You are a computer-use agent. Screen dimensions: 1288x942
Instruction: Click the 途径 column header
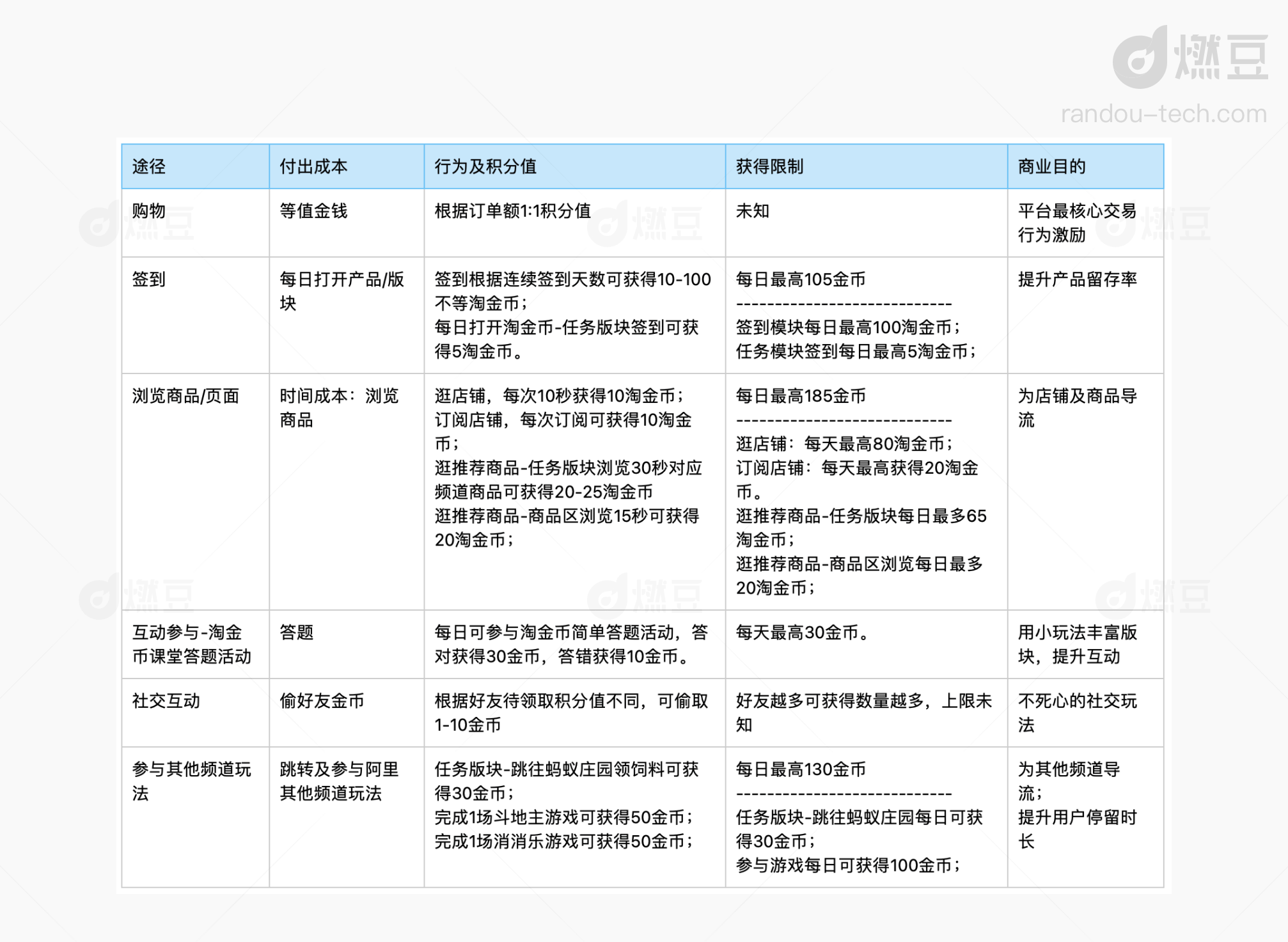click(149, 167)
